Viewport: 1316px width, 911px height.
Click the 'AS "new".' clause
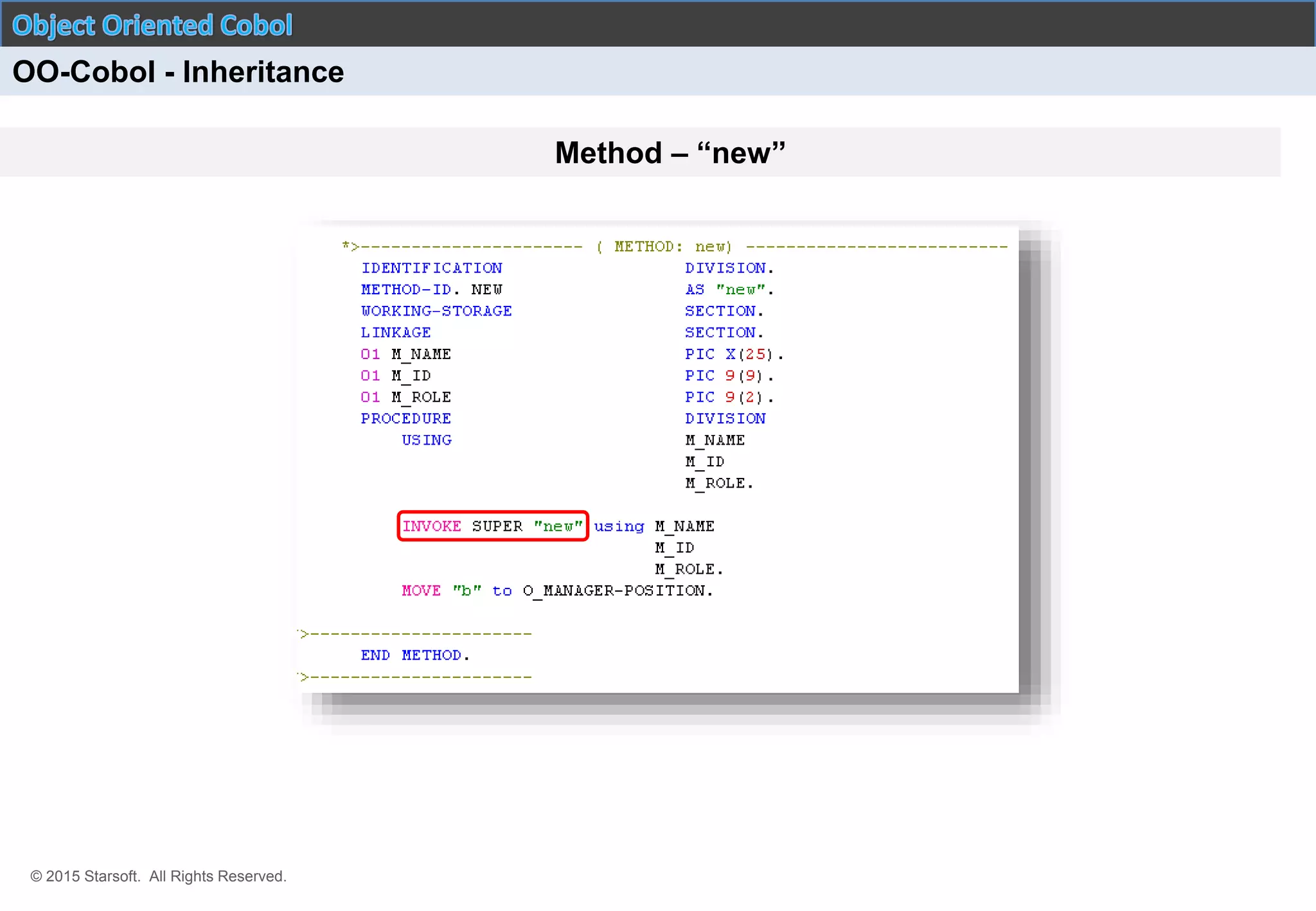[729, 290]
